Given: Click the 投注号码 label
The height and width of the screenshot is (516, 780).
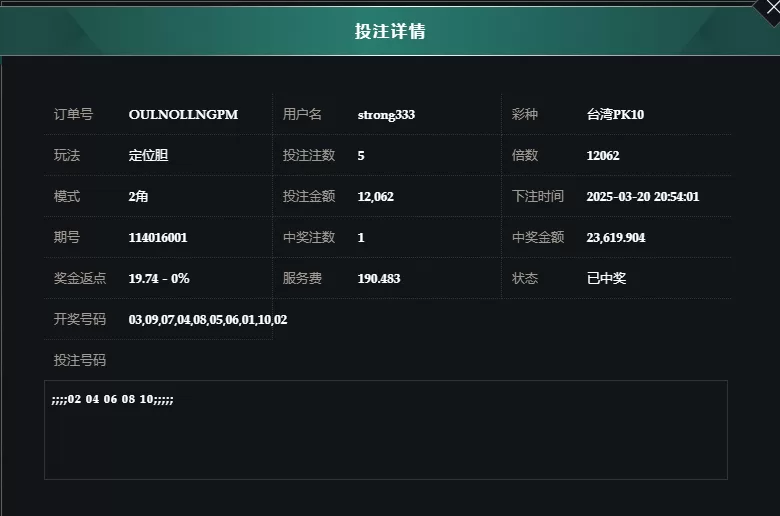Looking at the screenshot, I should (80, 360).
